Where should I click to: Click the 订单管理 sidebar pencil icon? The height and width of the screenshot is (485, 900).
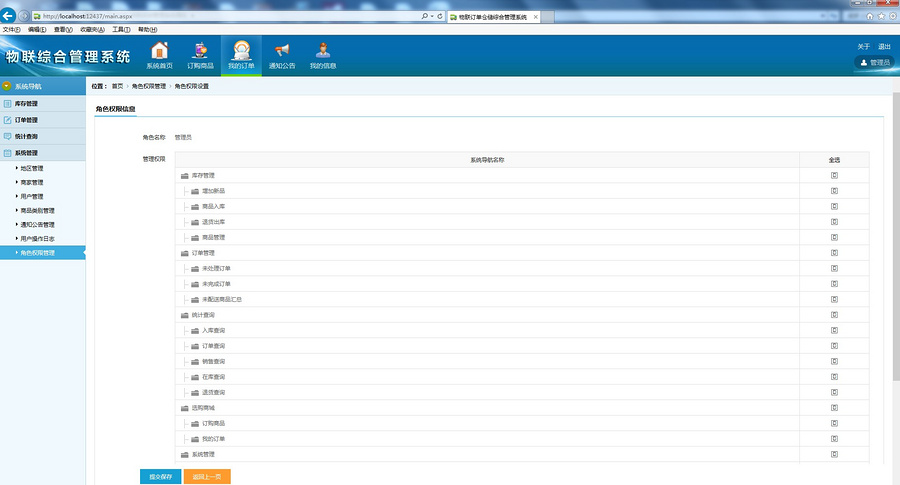pyautogui.click(x=7, y=120)
